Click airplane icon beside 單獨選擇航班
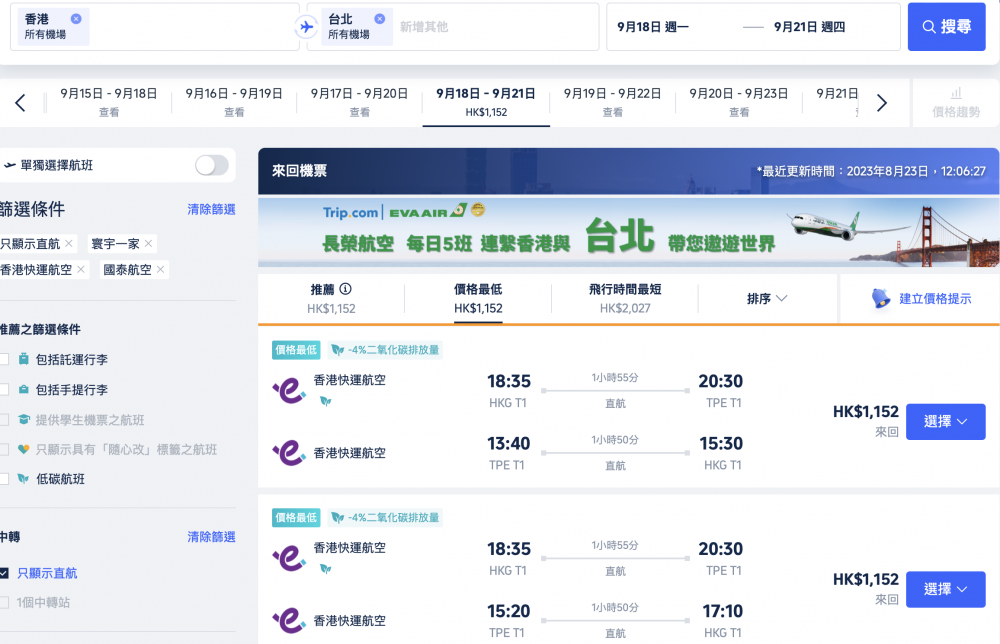The width and height of the screenshot is (1000, 644). click(x=10, y=165)
